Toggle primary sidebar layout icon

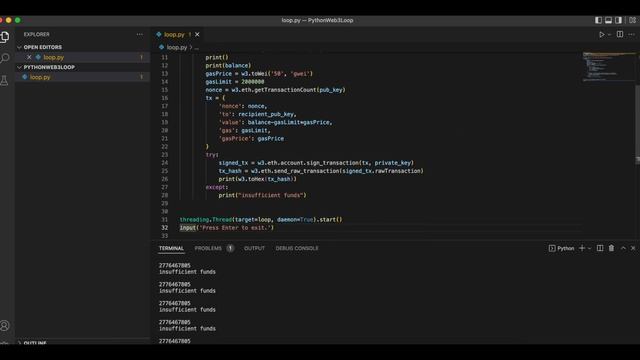click(x=598, y=20)
